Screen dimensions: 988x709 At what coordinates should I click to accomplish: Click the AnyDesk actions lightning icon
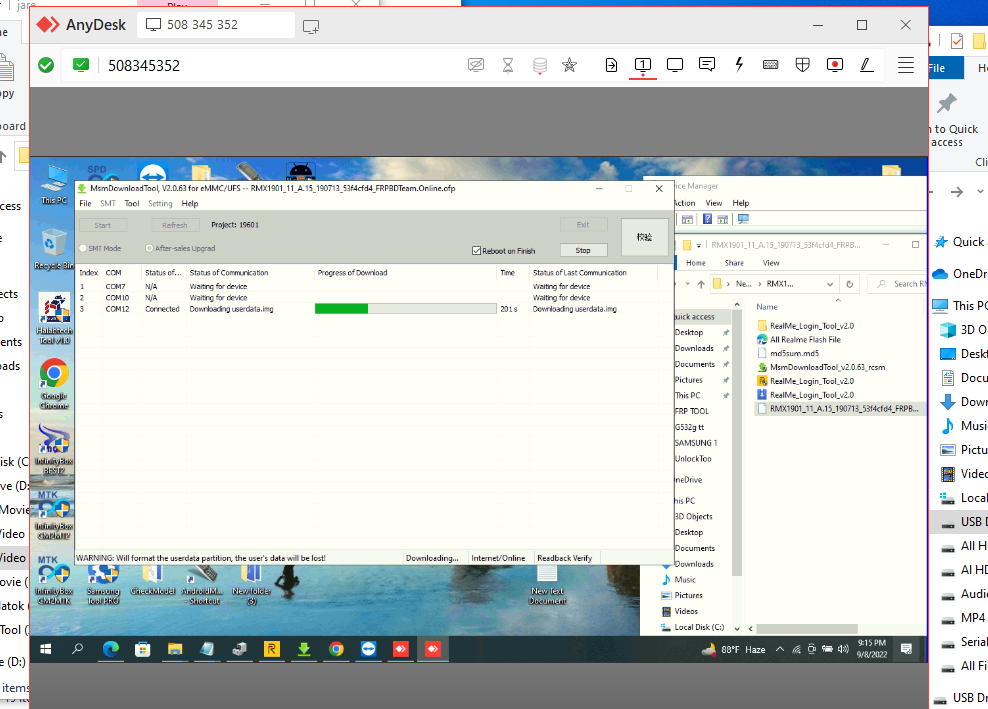(x=739, y=65)
